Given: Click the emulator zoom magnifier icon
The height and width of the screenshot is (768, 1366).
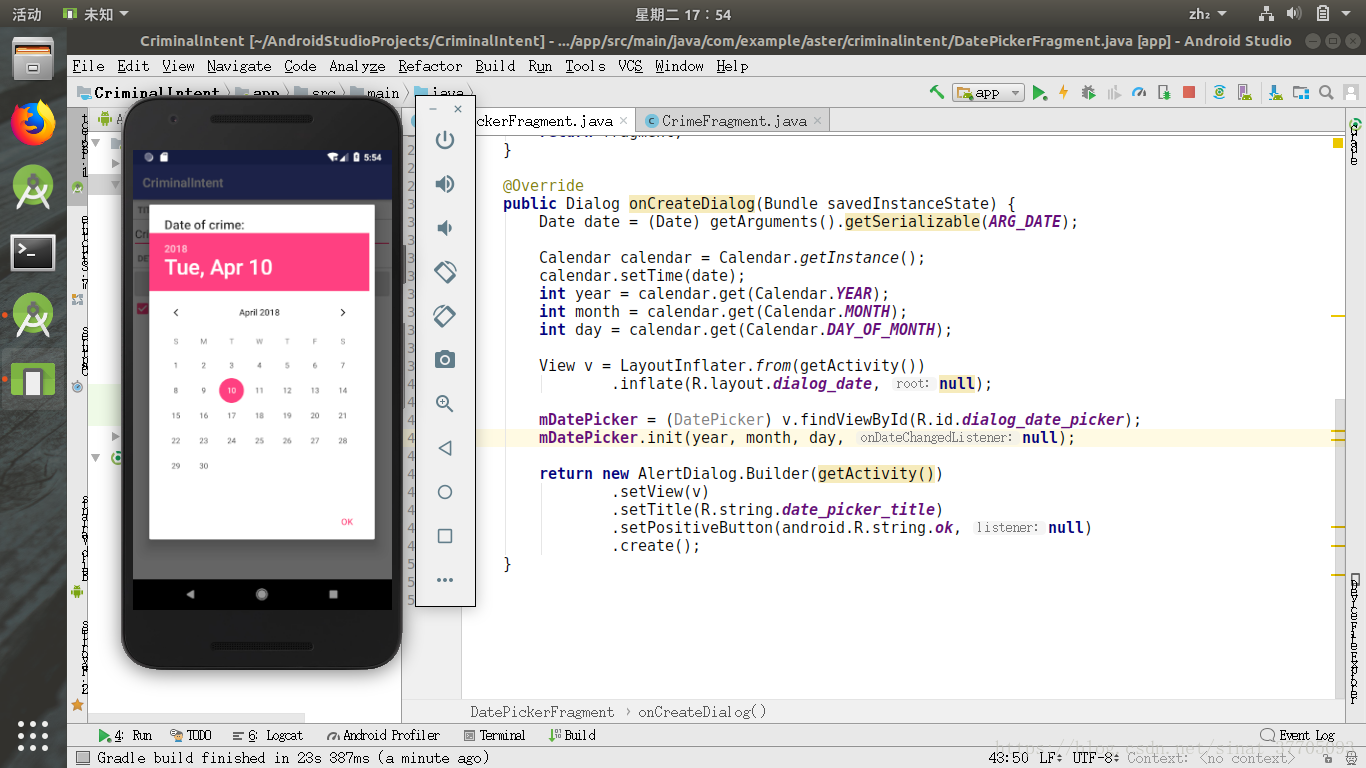Looking at the screenshot, I should [445, 404].
